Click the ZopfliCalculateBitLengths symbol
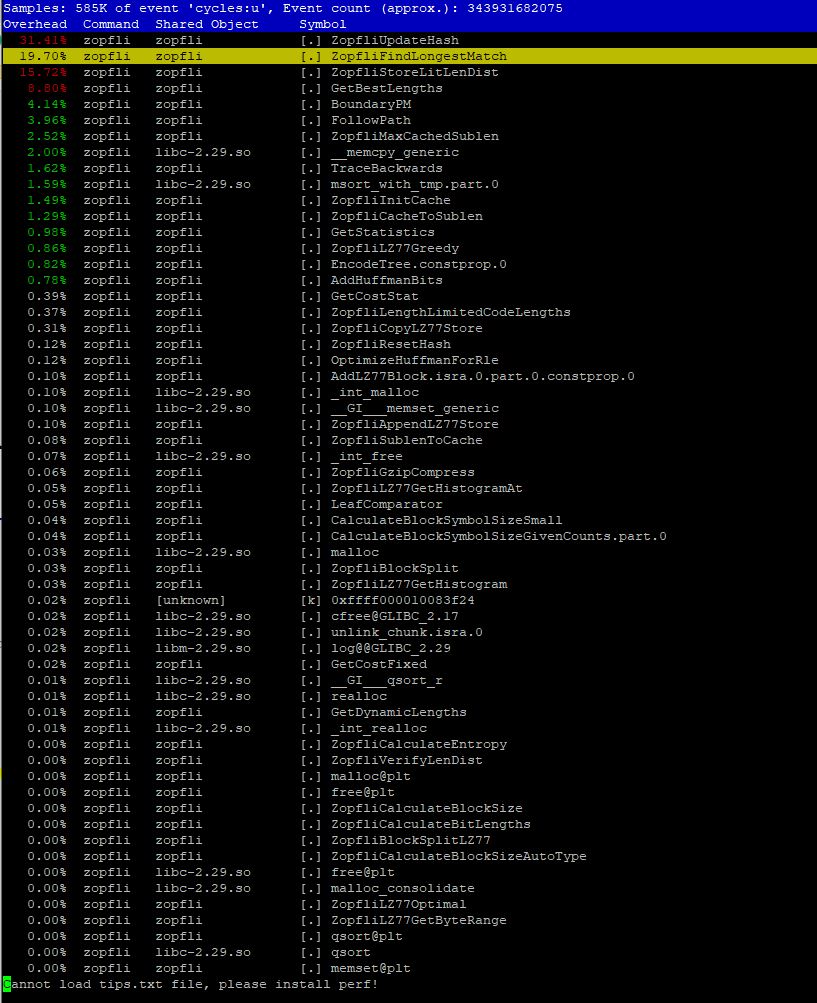The height and width of the screenshot is (1003, 817). (x=430, y=824)
